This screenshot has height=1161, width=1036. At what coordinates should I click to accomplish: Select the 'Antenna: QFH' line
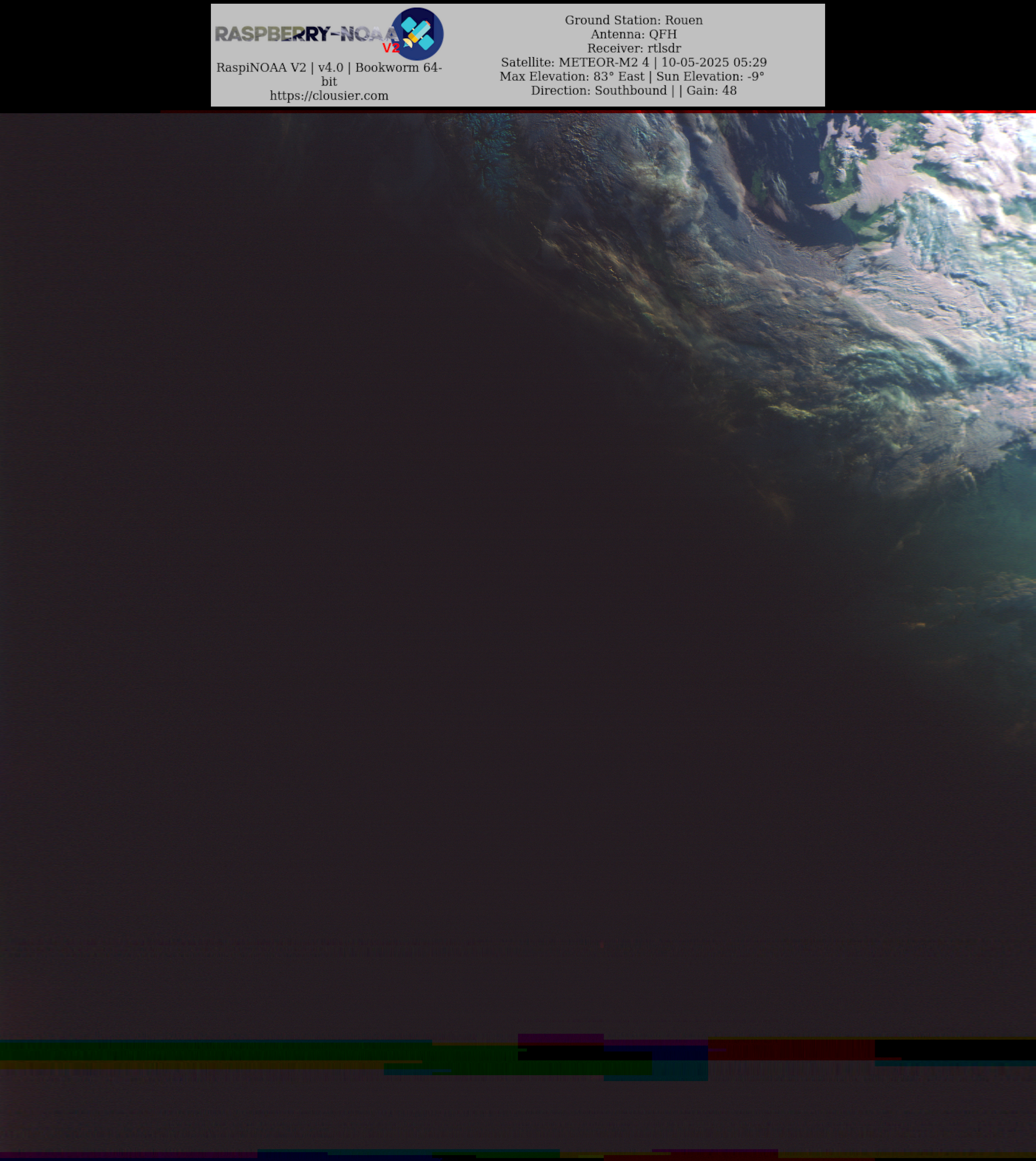click(x=633, y=34)
